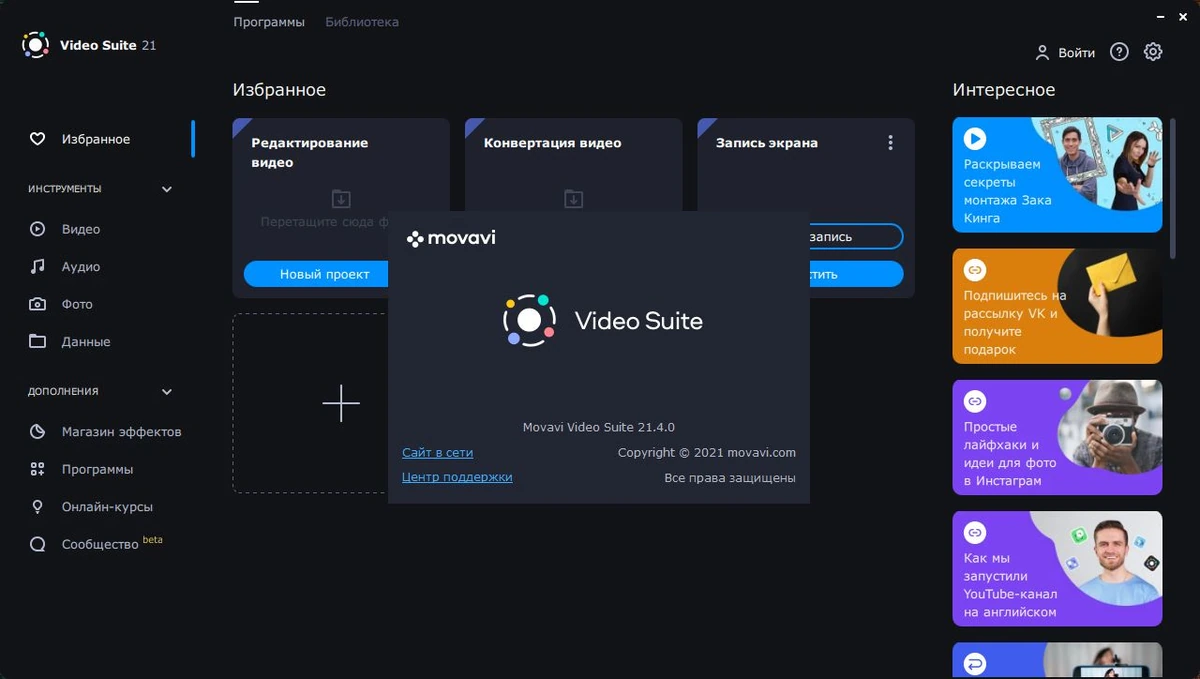This screenshot has height=679, width=1200.
Task: Click the scrollbar of Интересное panel
Action: [x=1173, y=187]
